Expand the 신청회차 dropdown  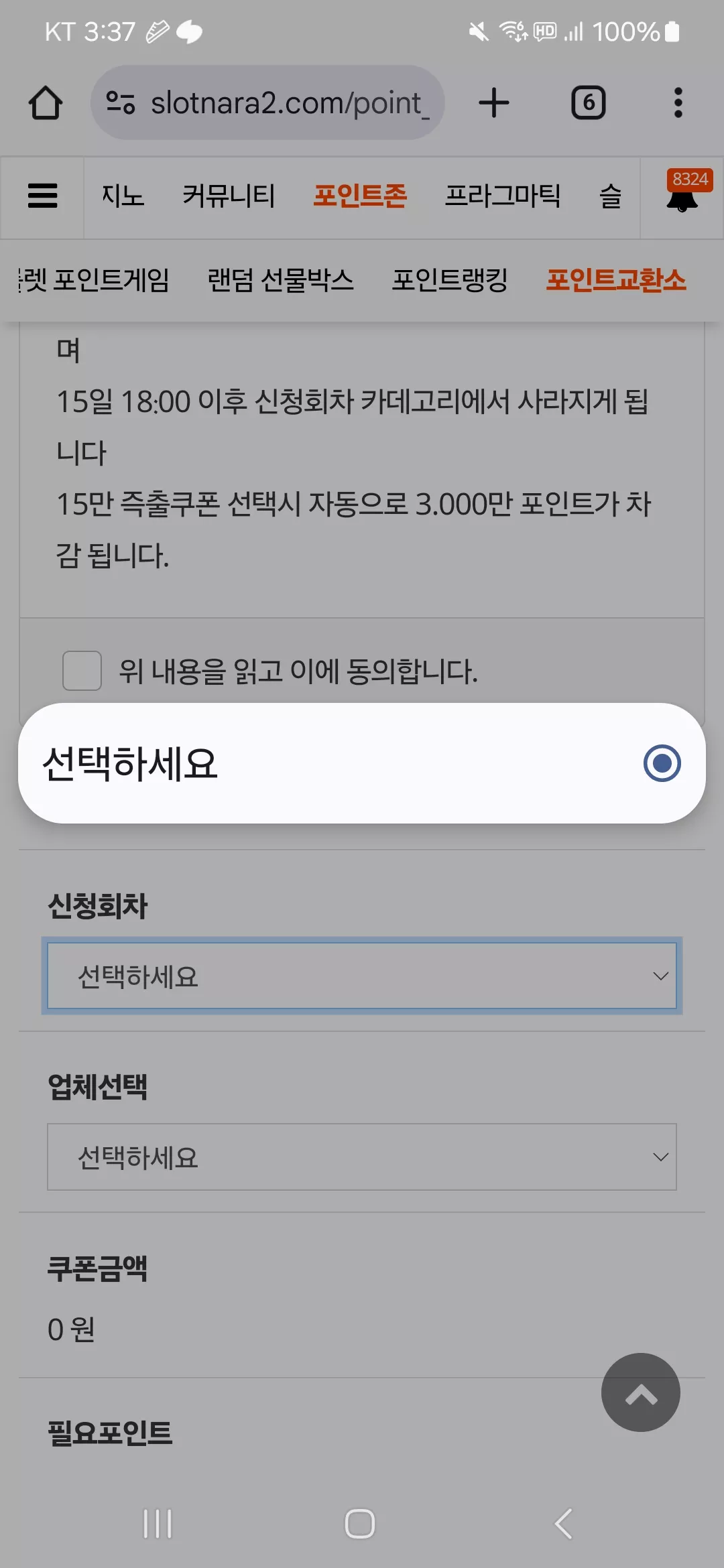[x=362, y=976]
